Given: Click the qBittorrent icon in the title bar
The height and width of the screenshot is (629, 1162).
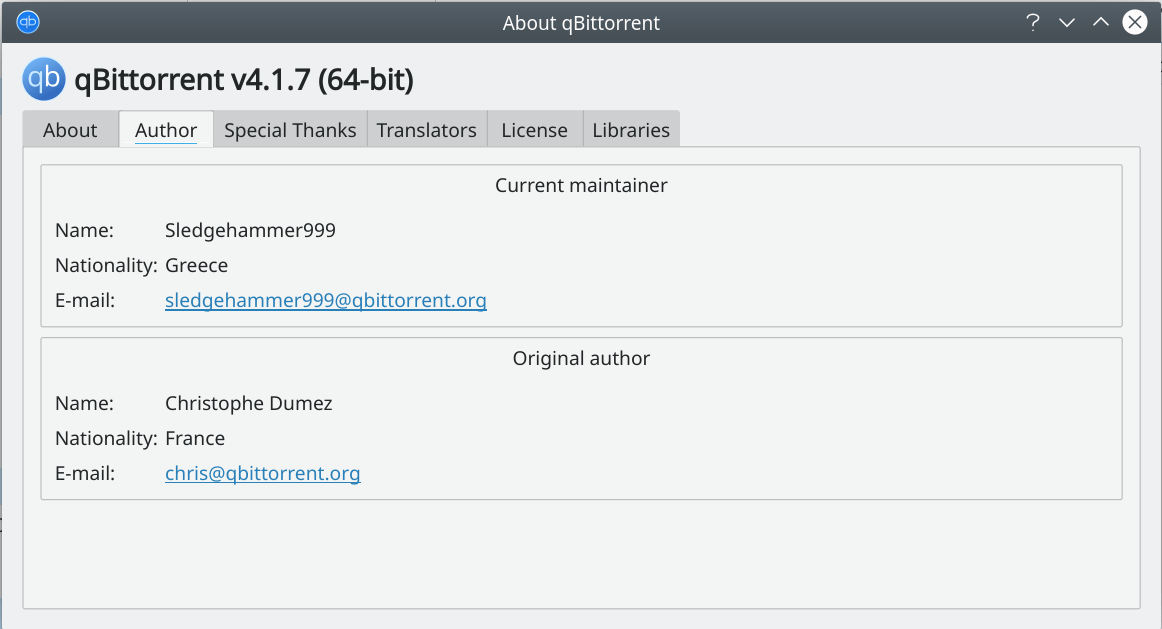Looking at the screenshot, I should (28, 22).
